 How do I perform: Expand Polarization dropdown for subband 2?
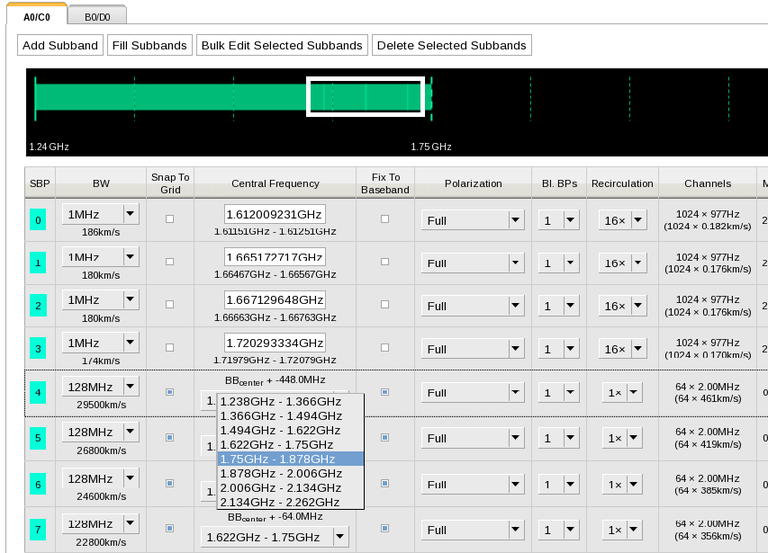[515, 306]
